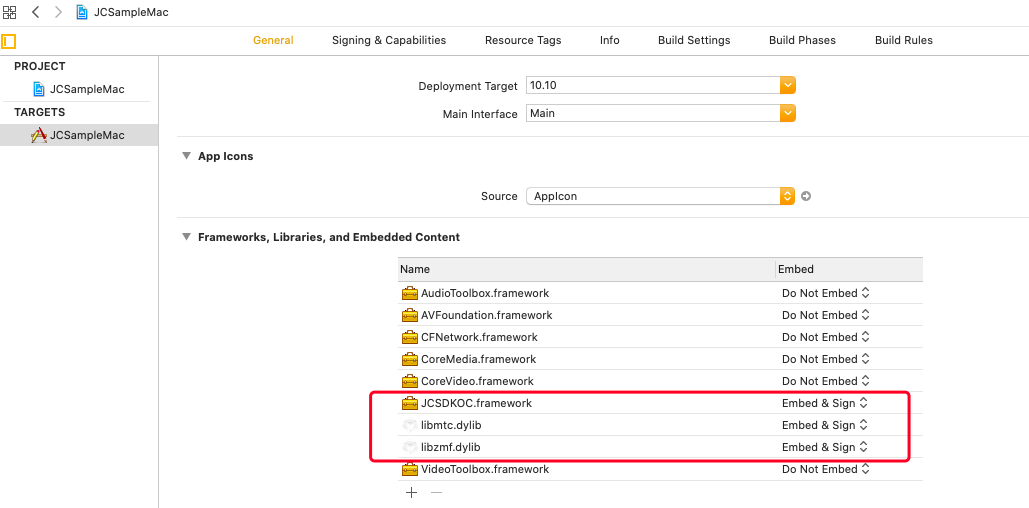Click JCSampleMac title in path bar
Screen dimensions: 1029x508
(x=131, y=12)
